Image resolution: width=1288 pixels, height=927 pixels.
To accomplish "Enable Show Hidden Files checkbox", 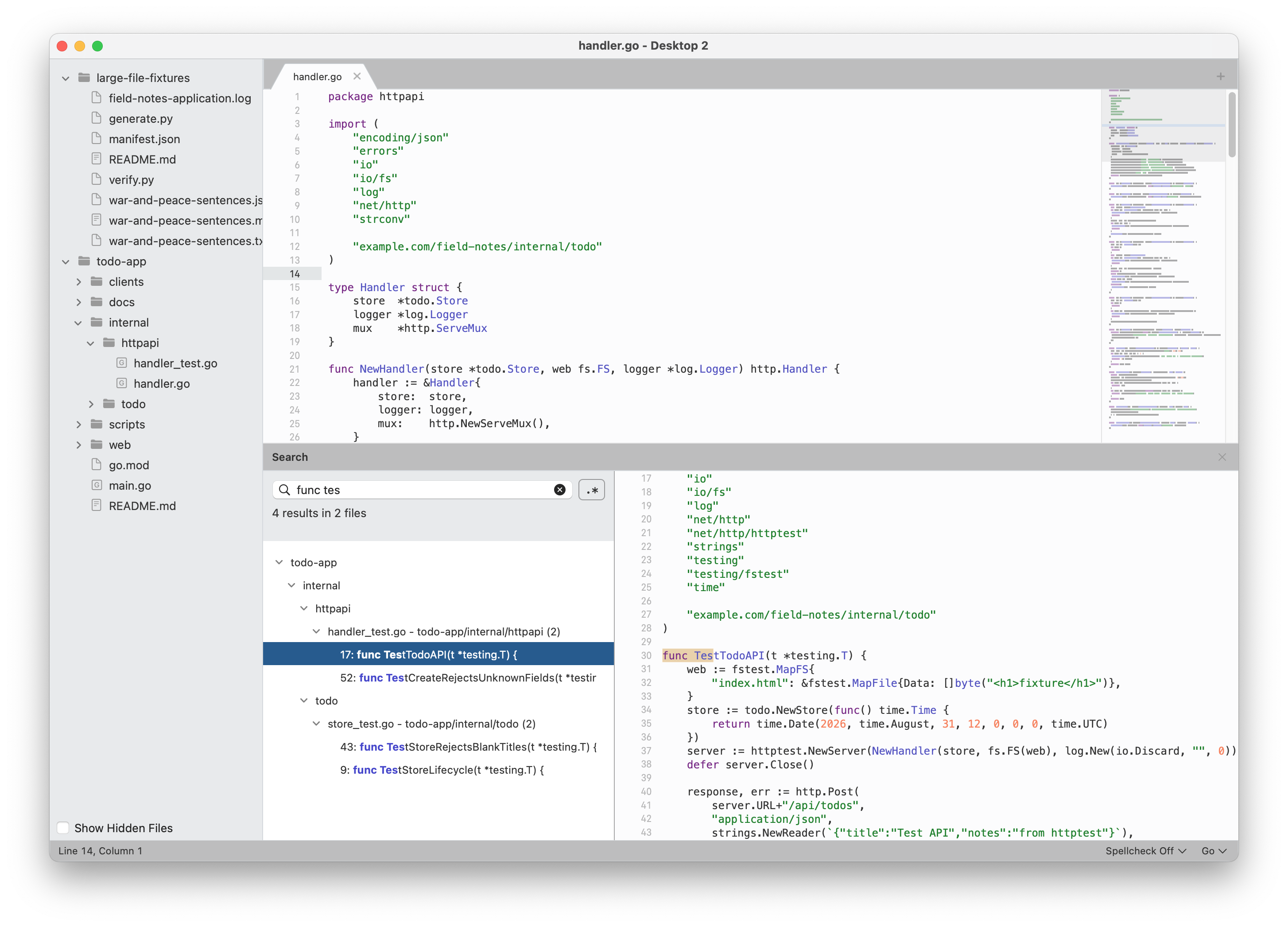I will [63, 828].
